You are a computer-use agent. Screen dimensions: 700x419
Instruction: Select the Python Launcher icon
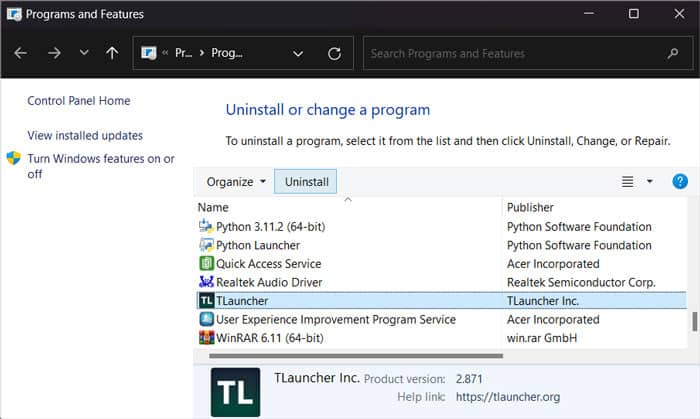206,245
